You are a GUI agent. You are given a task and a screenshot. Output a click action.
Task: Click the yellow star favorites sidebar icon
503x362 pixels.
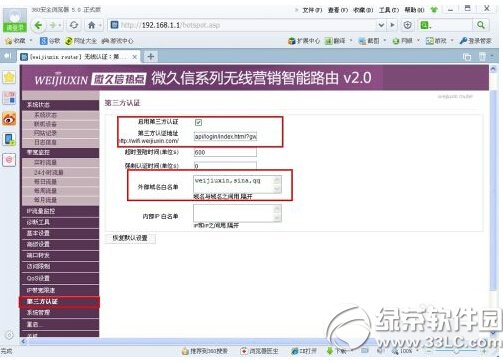pyautogui.click(x=9, y=77)
